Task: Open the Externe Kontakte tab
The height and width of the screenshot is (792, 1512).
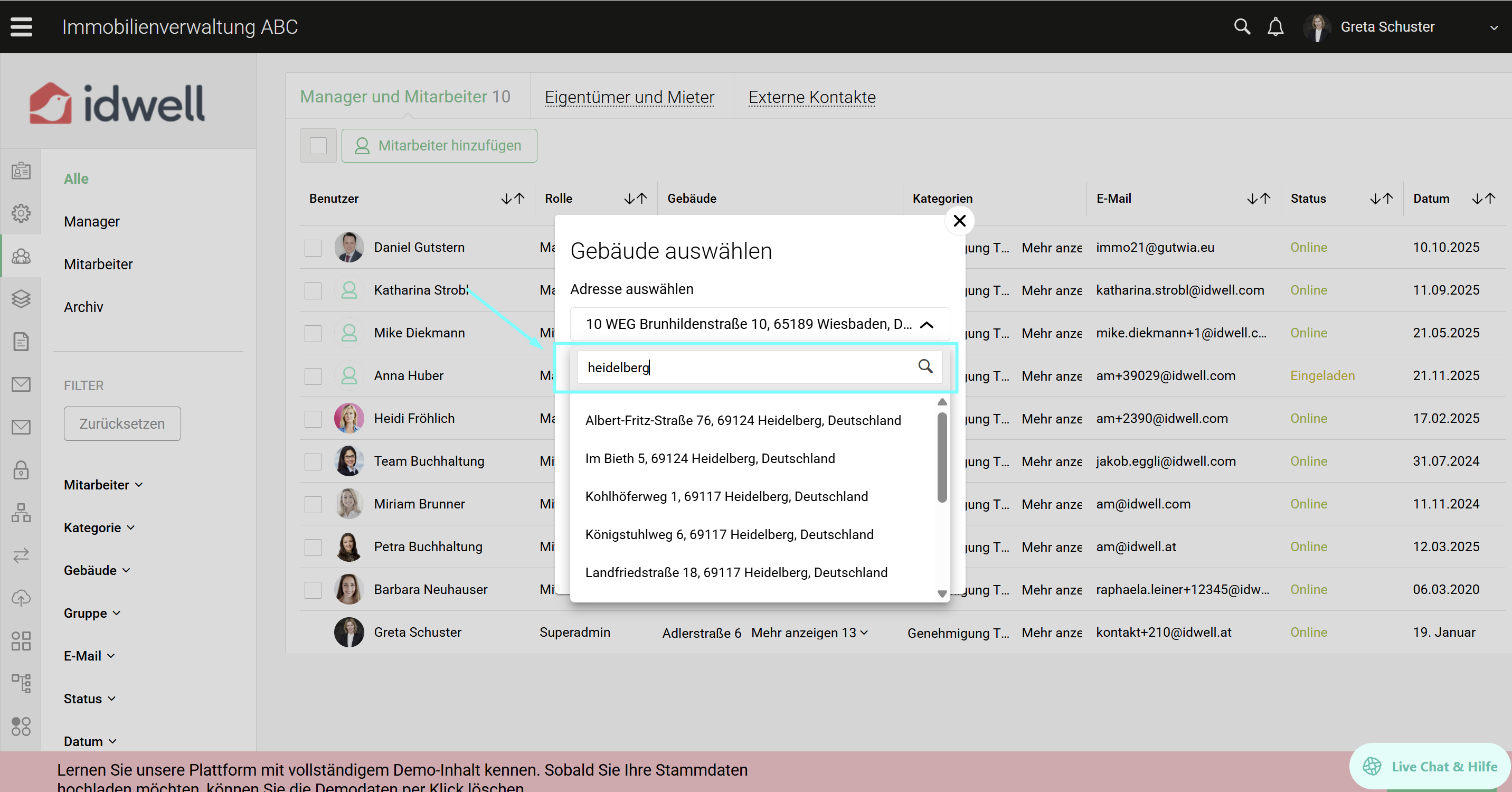Action: click(811, 97)
